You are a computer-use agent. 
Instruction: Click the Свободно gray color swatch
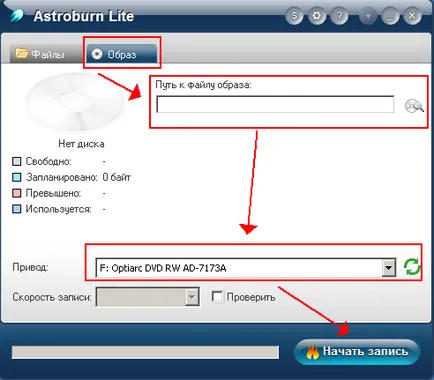point(17,162)
